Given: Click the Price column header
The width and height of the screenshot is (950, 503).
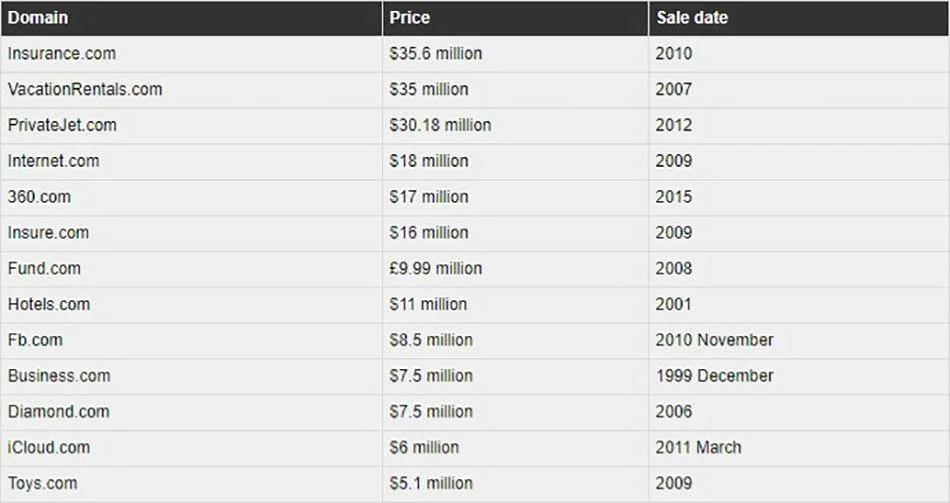Looking at the screenshot, I should pyautogui.click(x=410, y=18).
